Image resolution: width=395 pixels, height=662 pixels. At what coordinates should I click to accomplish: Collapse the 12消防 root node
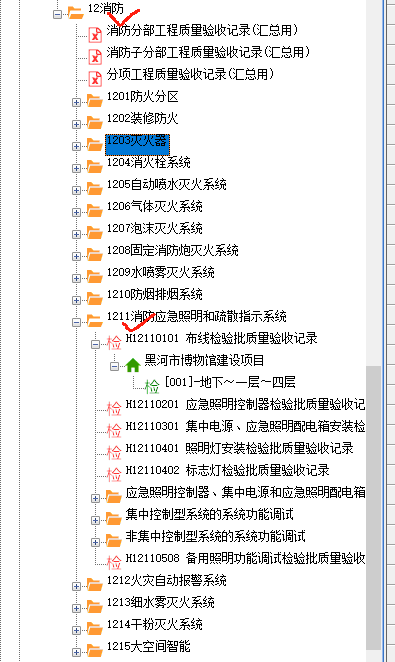(x=57, y=14)
